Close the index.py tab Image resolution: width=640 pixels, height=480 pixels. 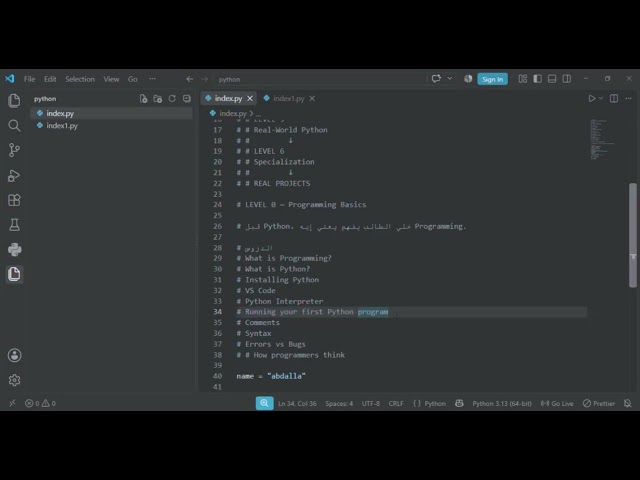click(250, 98)
